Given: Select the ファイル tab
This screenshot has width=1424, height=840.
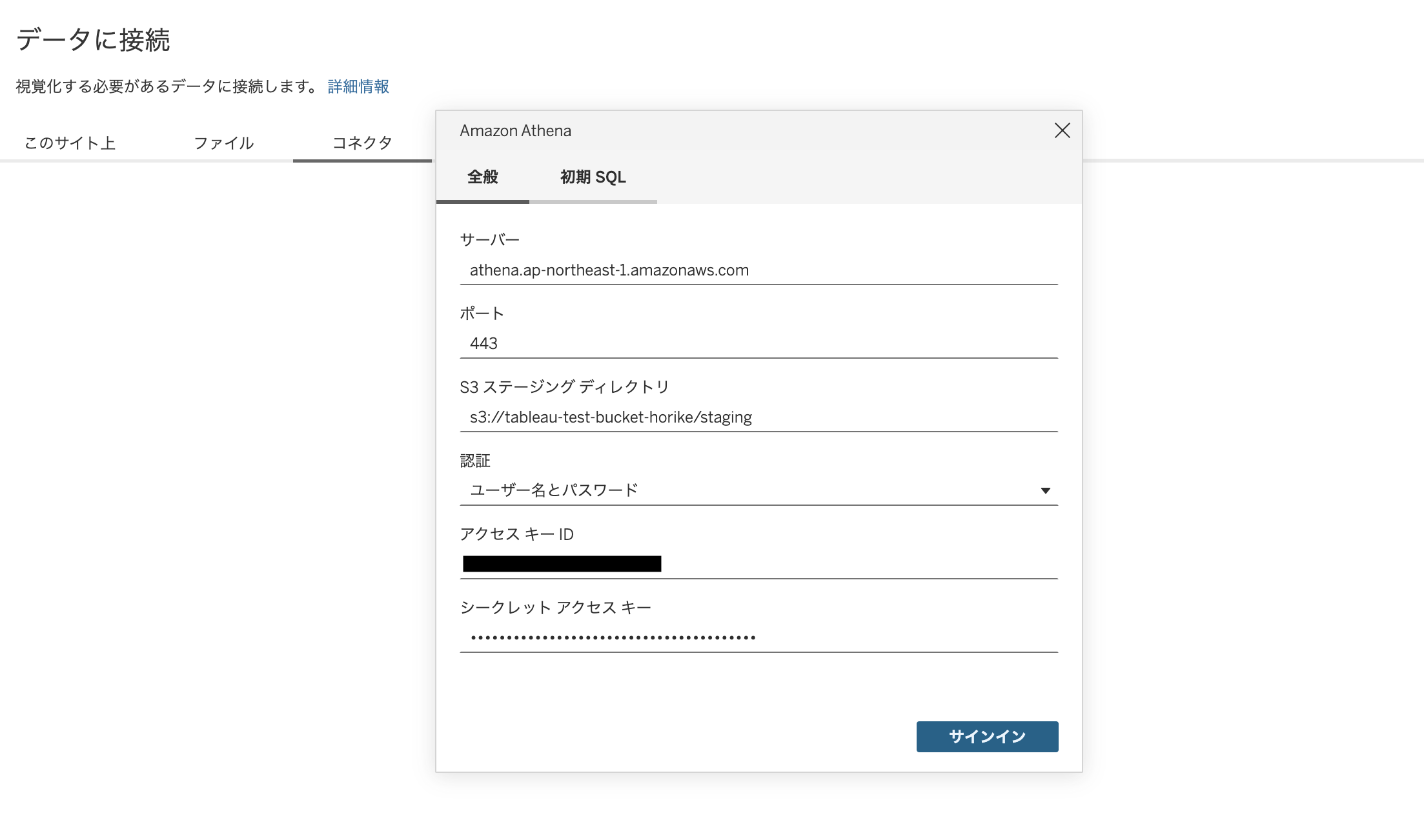Looking at the screenshot, I should click(x=223, y=143).
